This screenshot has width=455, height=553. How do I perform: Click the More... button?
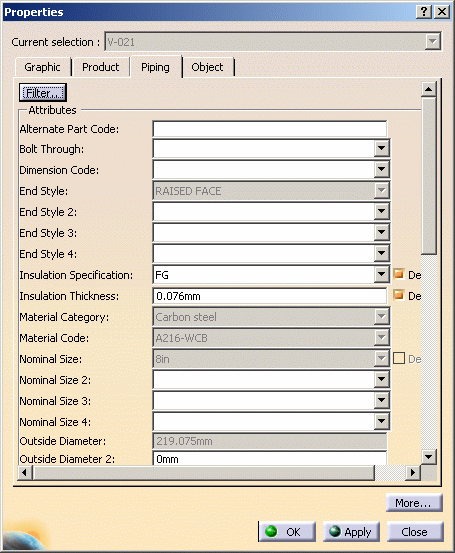(413, 503)
